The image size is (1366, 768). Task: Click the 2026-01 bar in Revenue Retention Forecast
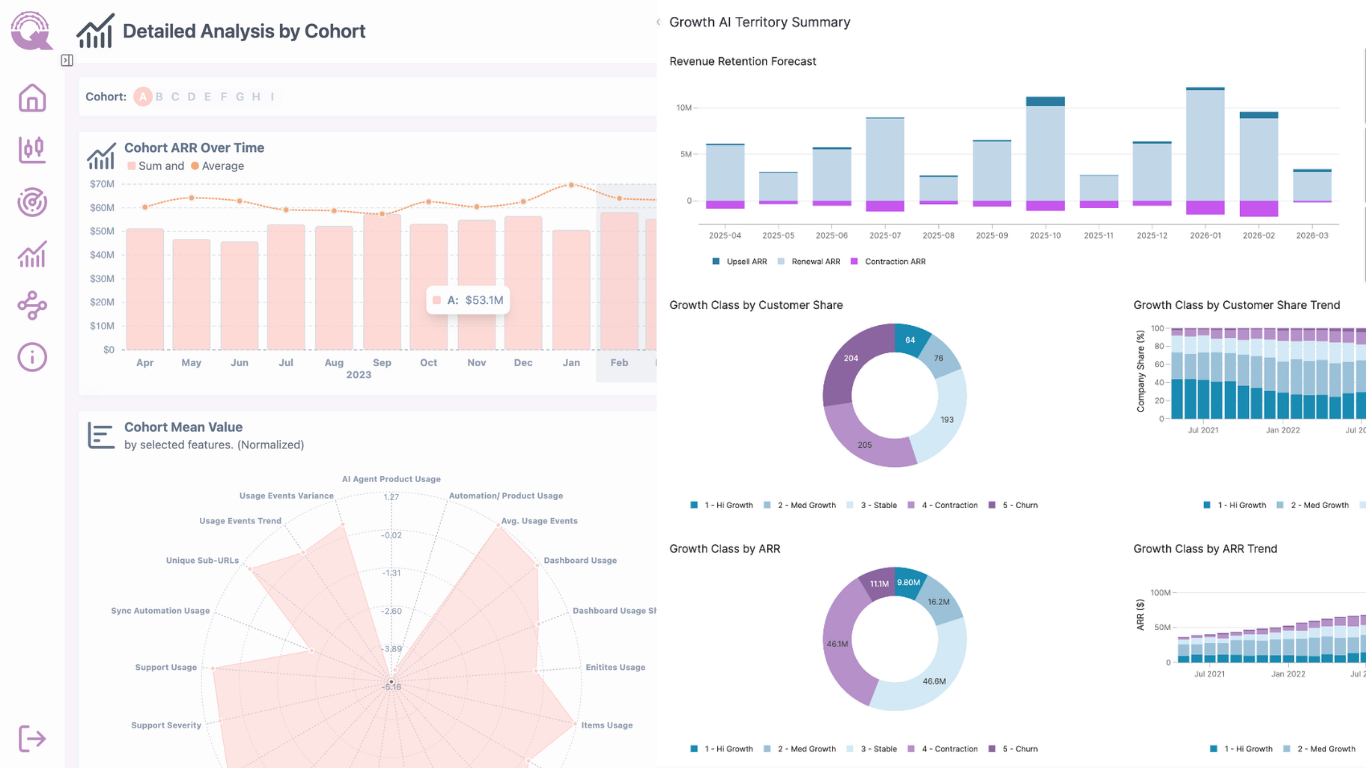pyautogui.click(x=1206, y=151)
